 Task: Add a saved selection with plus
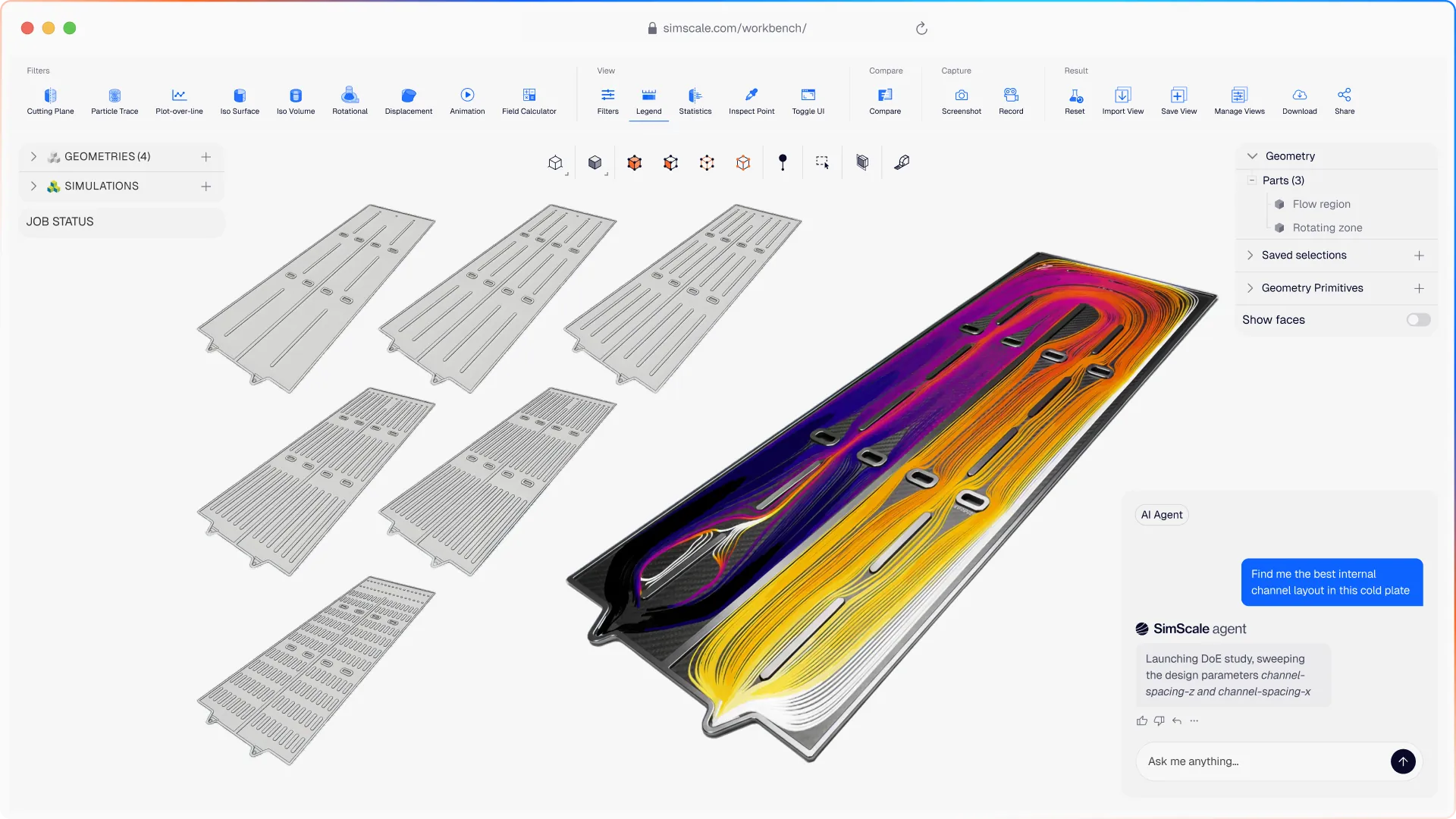point(1419,256)
